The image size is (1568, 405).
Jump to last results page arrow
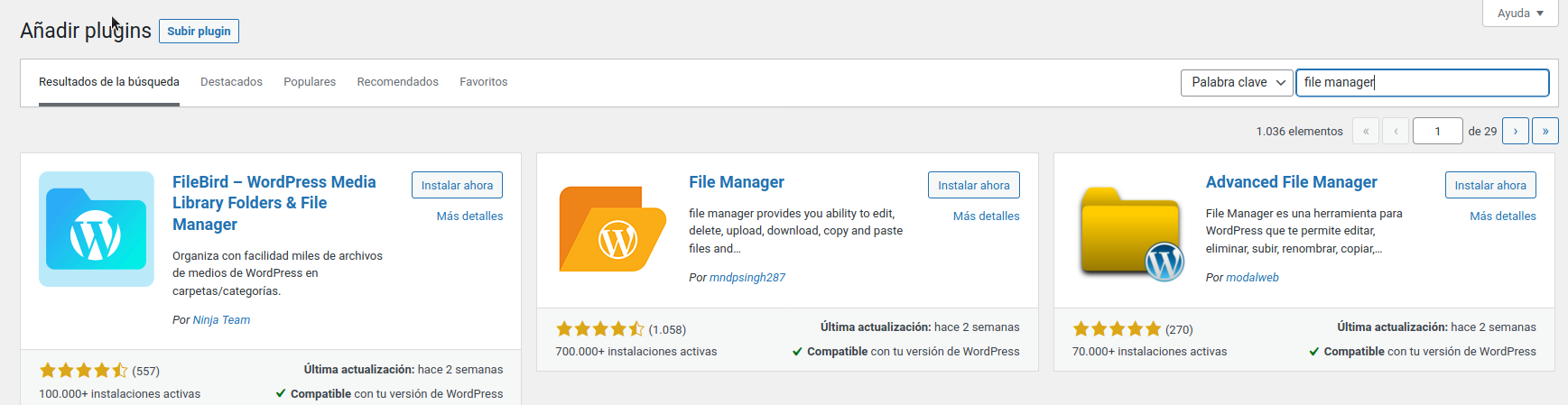point(1545,131)
